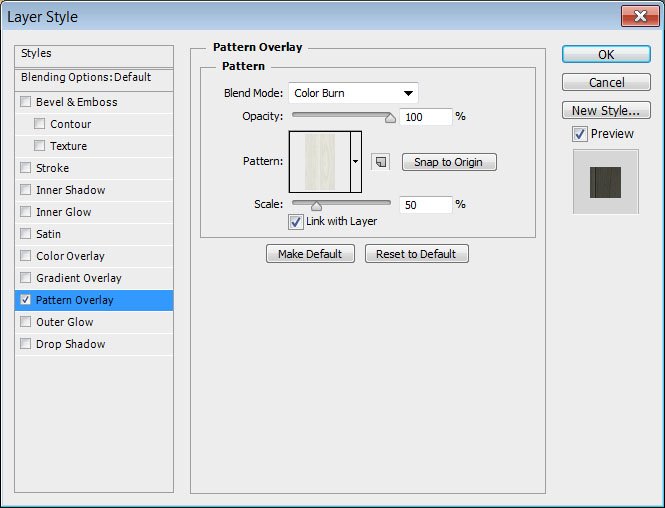This screenshot has height=508, width=665.
Task: Click the wood pattern thumbnail swatch
Action: click(x=319, y=161)
